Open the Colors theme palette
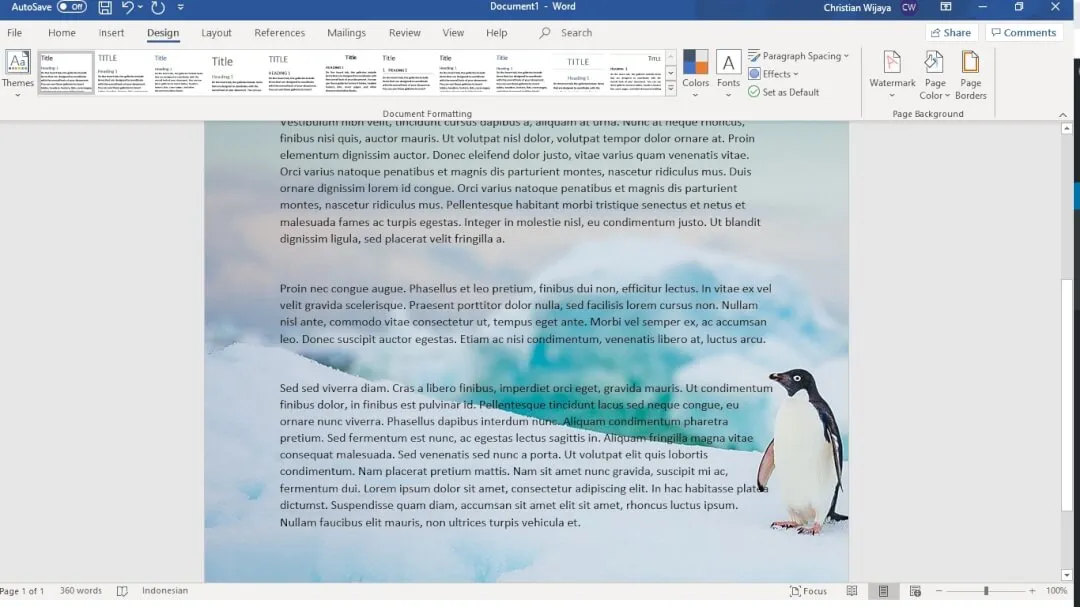The width and height of the screenshot is (1080, 607). tap(695, 74)
